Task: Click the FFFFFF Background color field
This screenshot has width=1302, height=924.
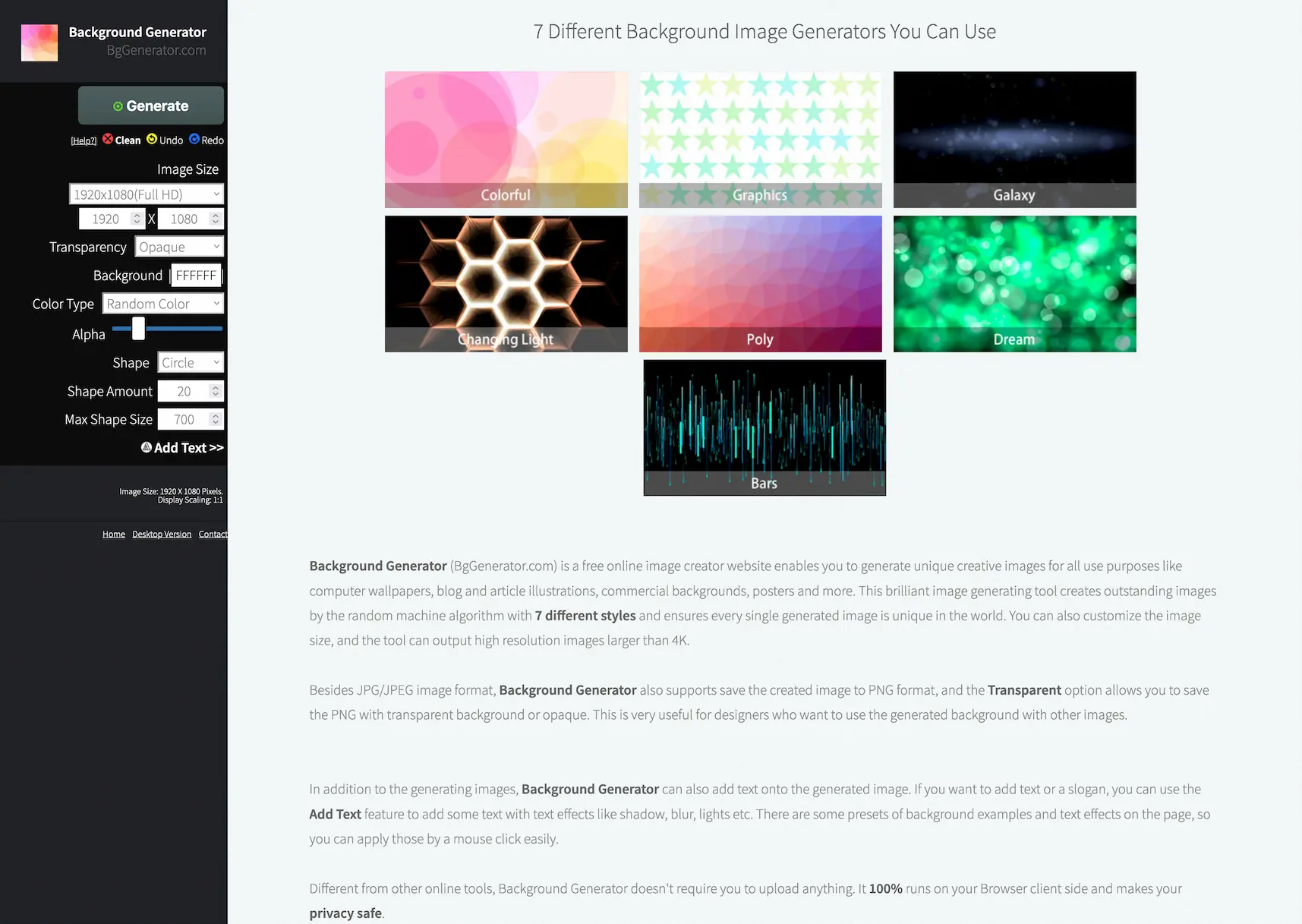Action: point(196,276)
